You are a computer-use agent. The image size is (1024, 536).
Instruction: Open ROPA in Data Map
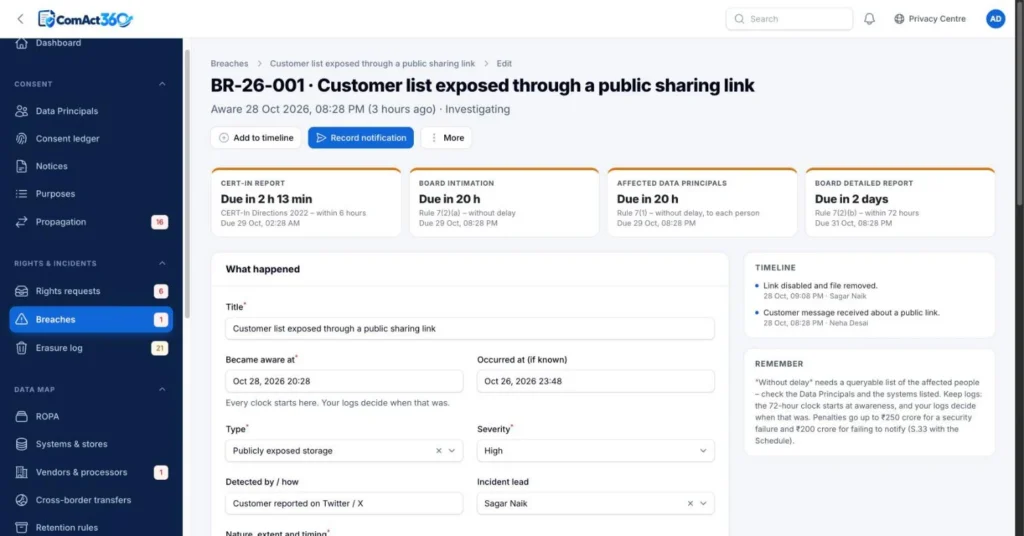click(x=47, y=417)
